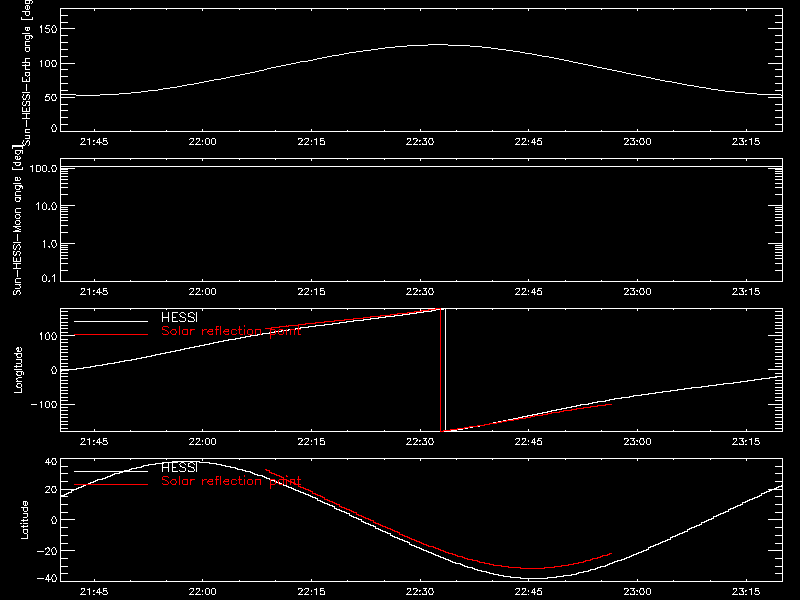This screenshot has width=800, height=600.
Task: Click the 50 tick on Earth angle plot
Action: tap(51, 97)
